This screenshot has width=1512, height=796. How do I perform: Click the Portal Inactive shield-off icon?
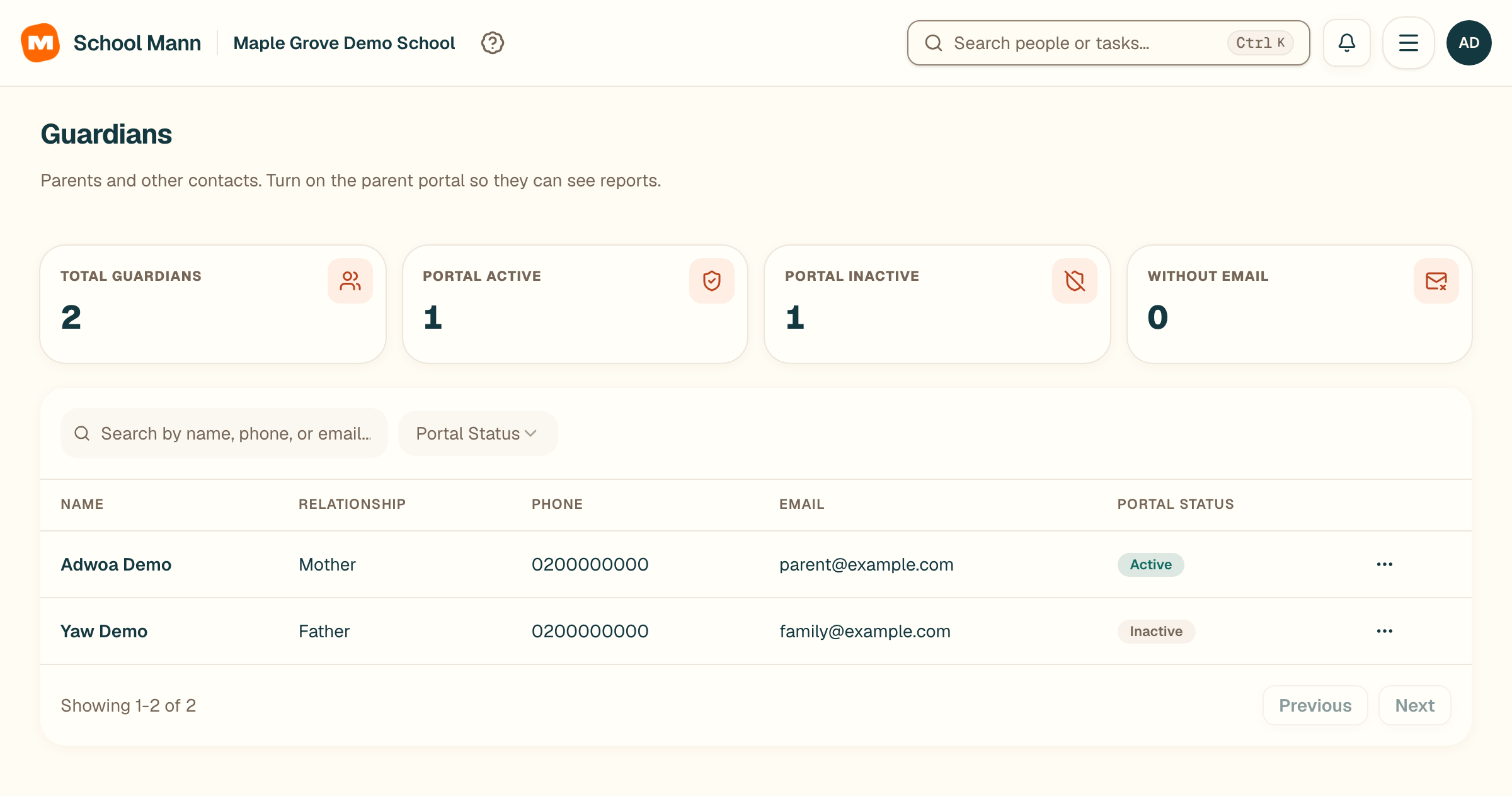coord(1075,281)
